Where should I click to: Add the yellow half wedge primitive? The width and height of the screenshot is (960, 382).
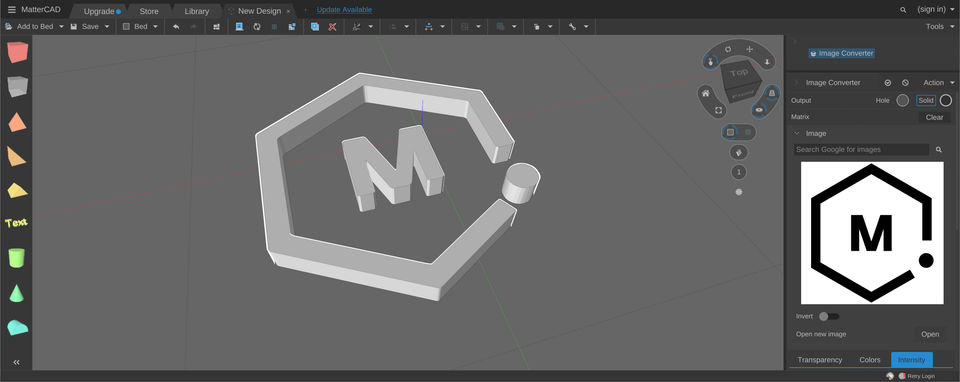[x=17, y=190]
